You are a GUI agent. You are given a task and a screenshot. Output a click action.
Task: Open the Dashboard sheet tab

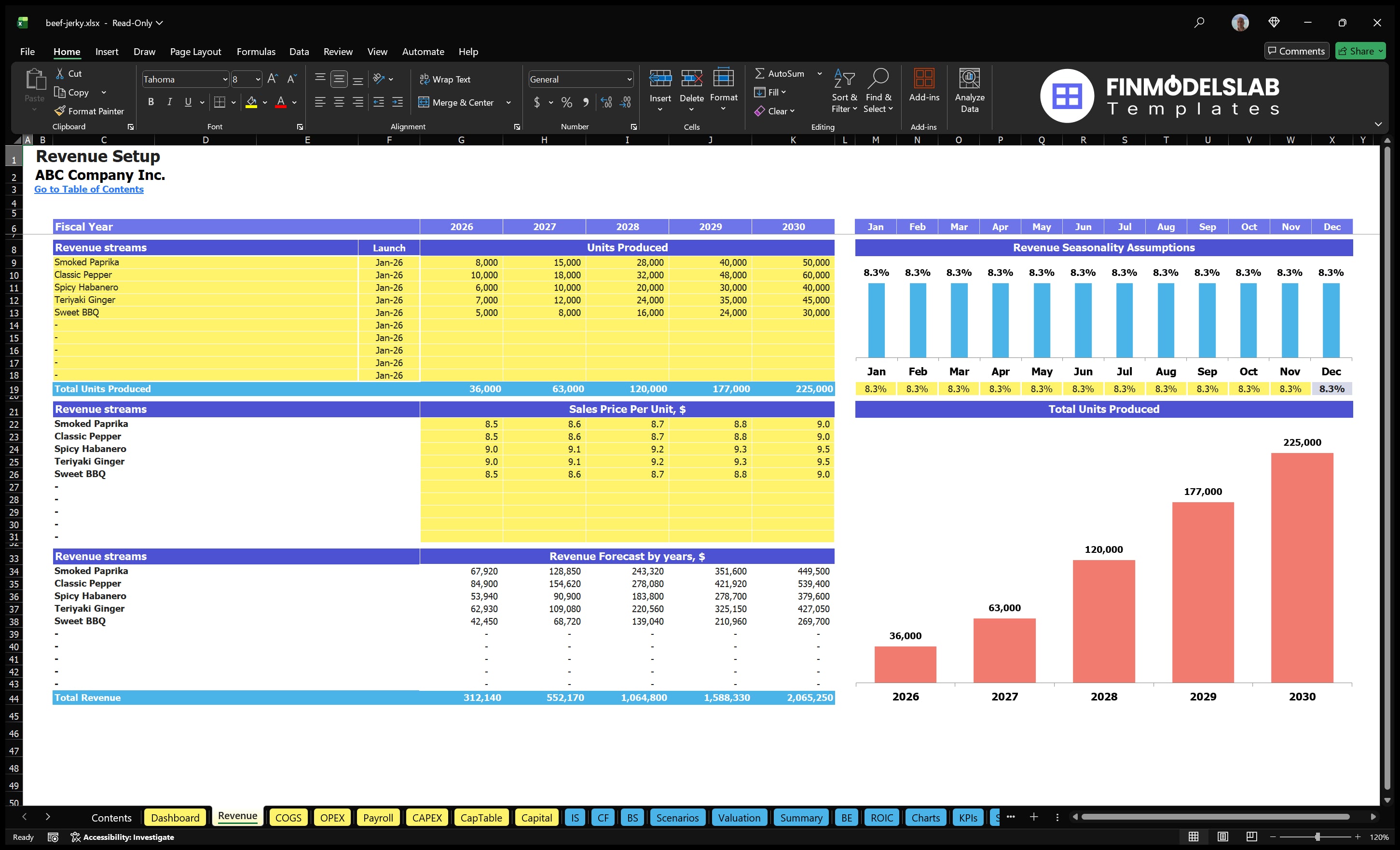tap(175, 817)
